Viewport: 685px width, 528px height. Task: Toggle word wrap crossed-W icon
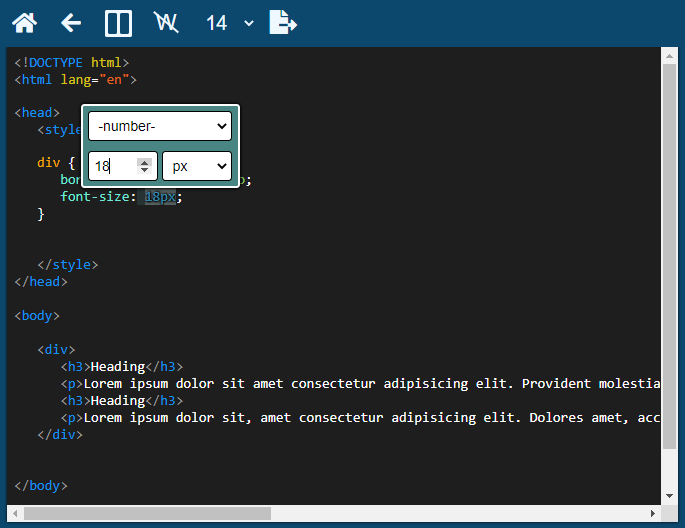click(x=166, y=22)
